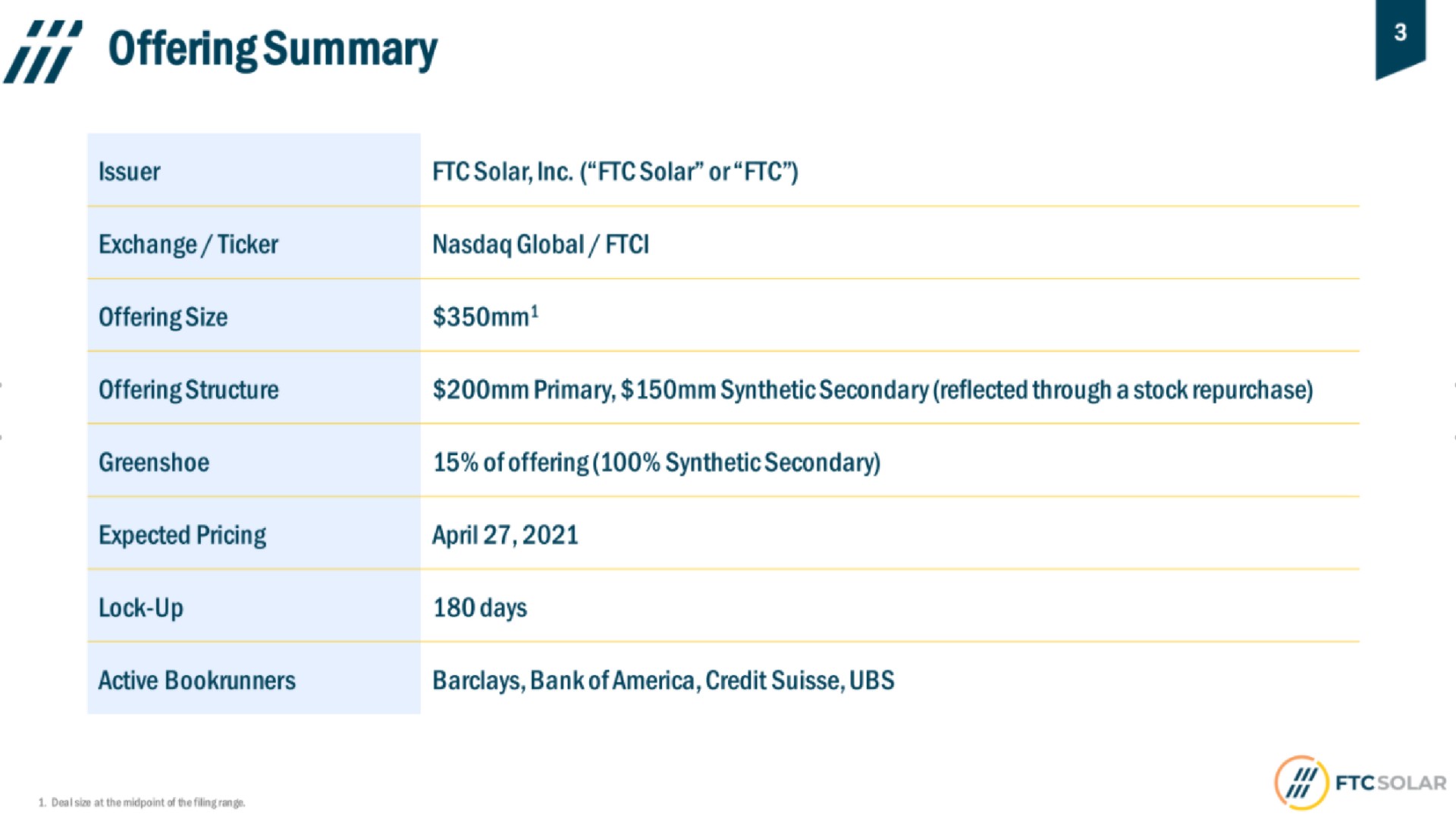Click the Exchange / Ticker label
The image size is (1456, 817).
(188, 244)
